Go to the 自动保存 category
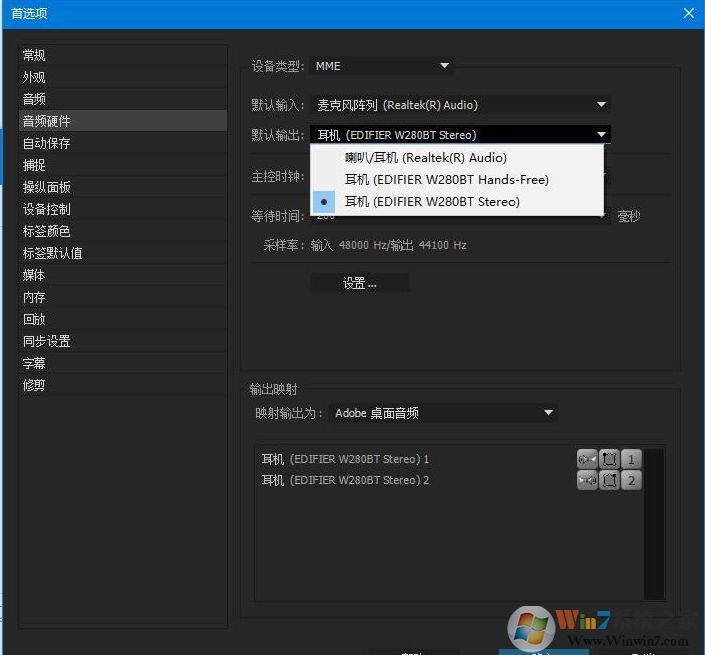 click(x=123, y=143)
